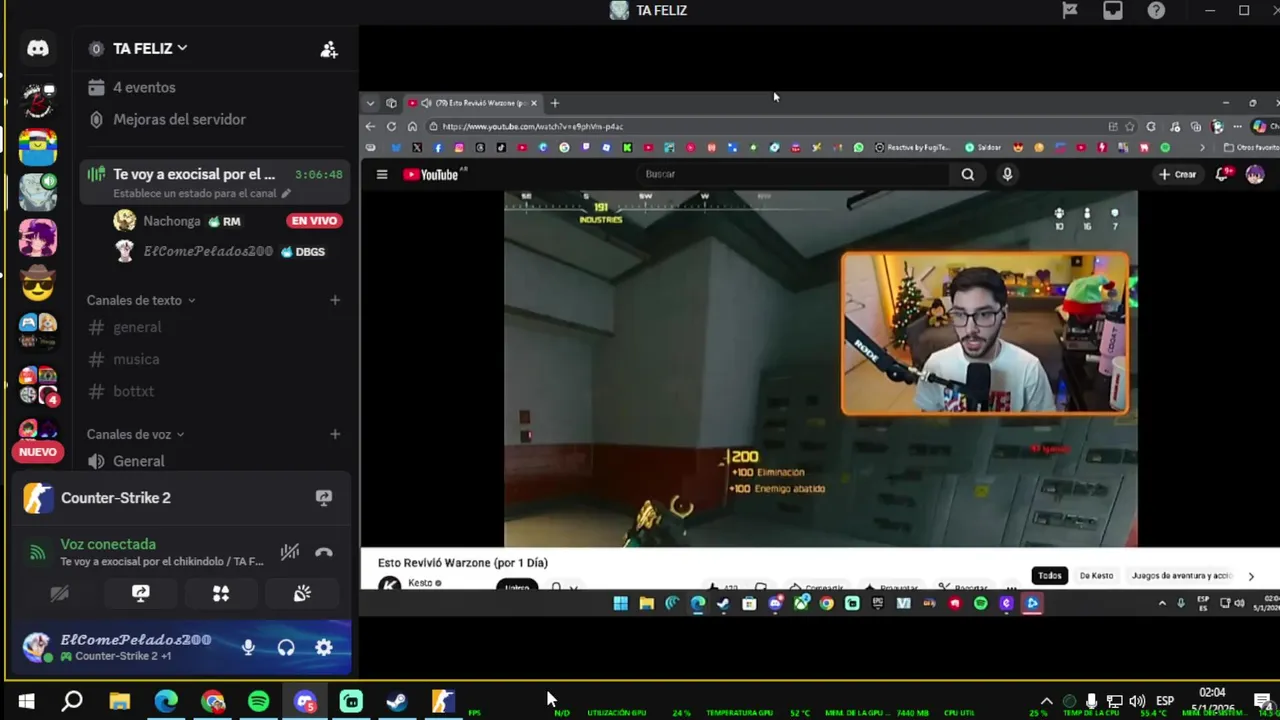The width and height of the screenshot is (1280, 720).
Task: Open the system volume speaker icon
Action: pyautogui.click(x=1137, y=702)
